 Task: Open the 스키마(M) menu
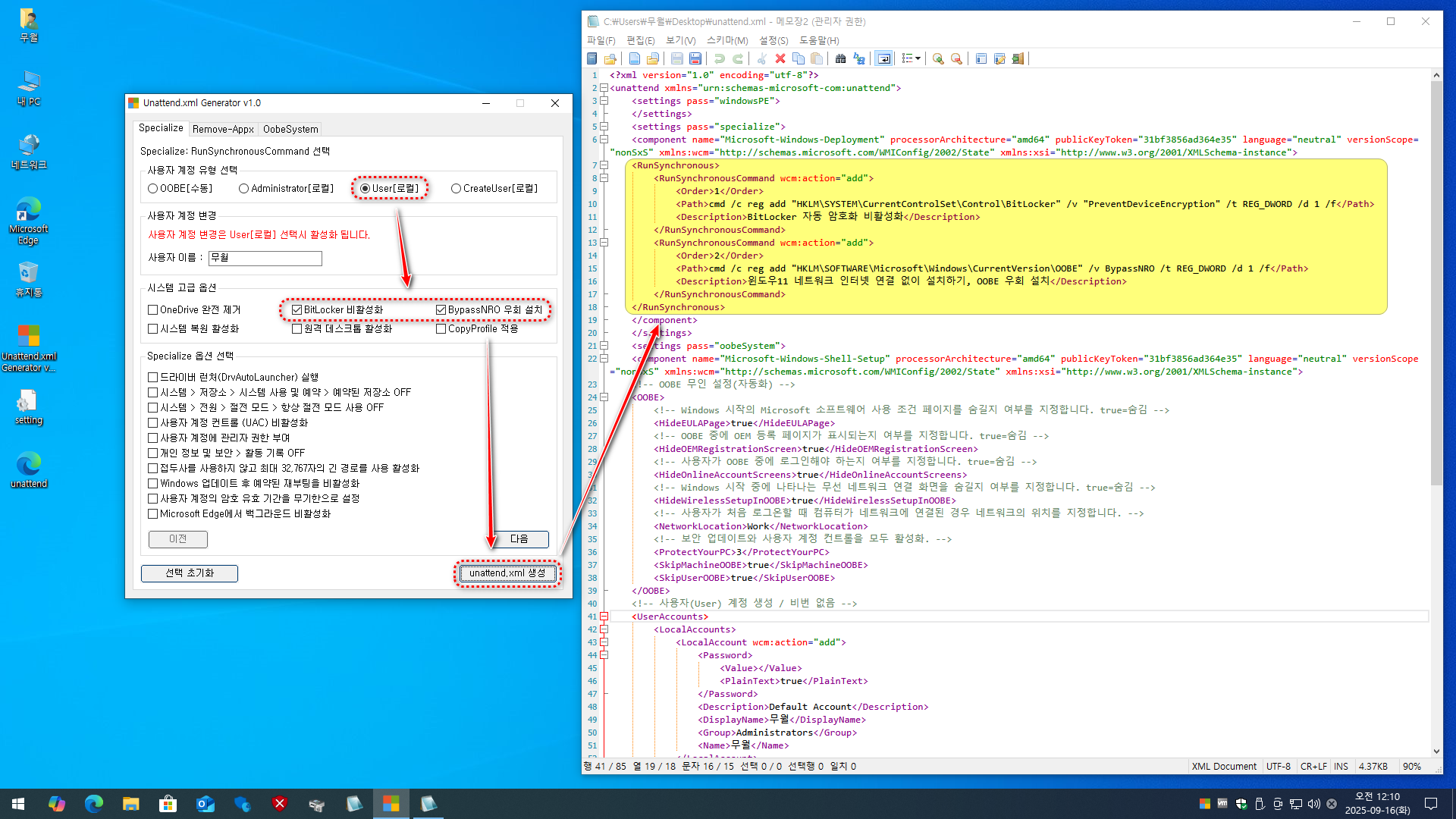[x=726, y=40]
